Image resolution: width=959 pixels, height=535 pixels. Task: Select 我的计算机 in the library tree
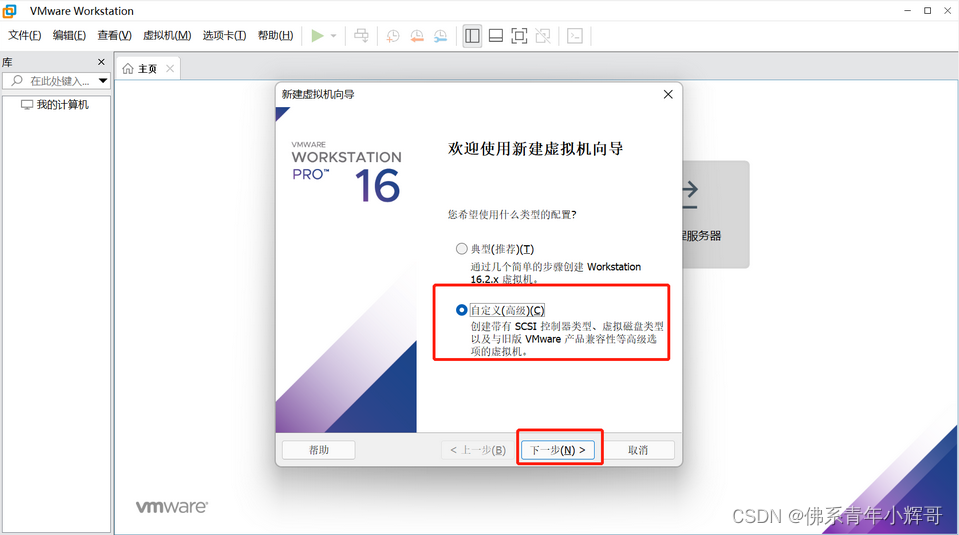click(x=55, y=105)
